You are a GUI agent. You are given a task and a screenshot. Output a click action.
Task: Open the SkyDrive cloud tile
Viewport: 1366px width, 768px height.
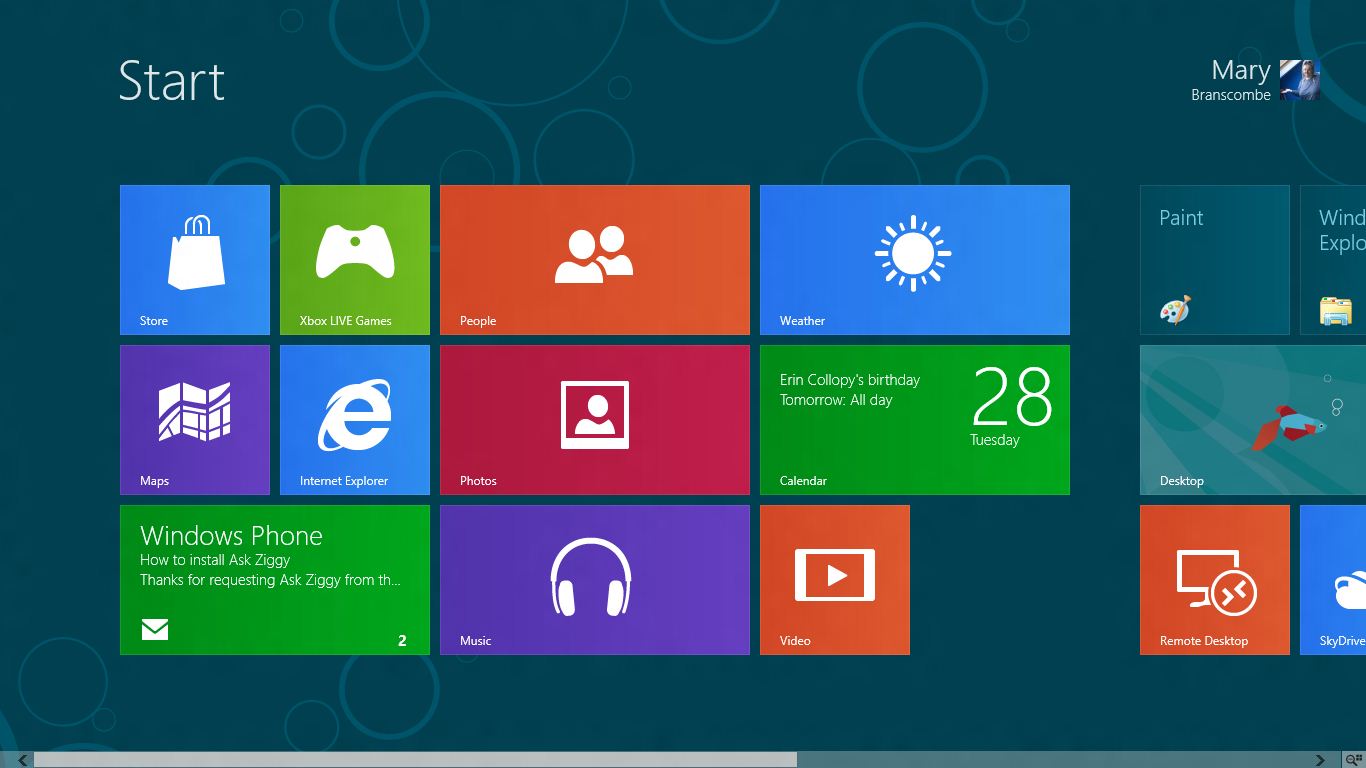click(x=1333, y=580)
